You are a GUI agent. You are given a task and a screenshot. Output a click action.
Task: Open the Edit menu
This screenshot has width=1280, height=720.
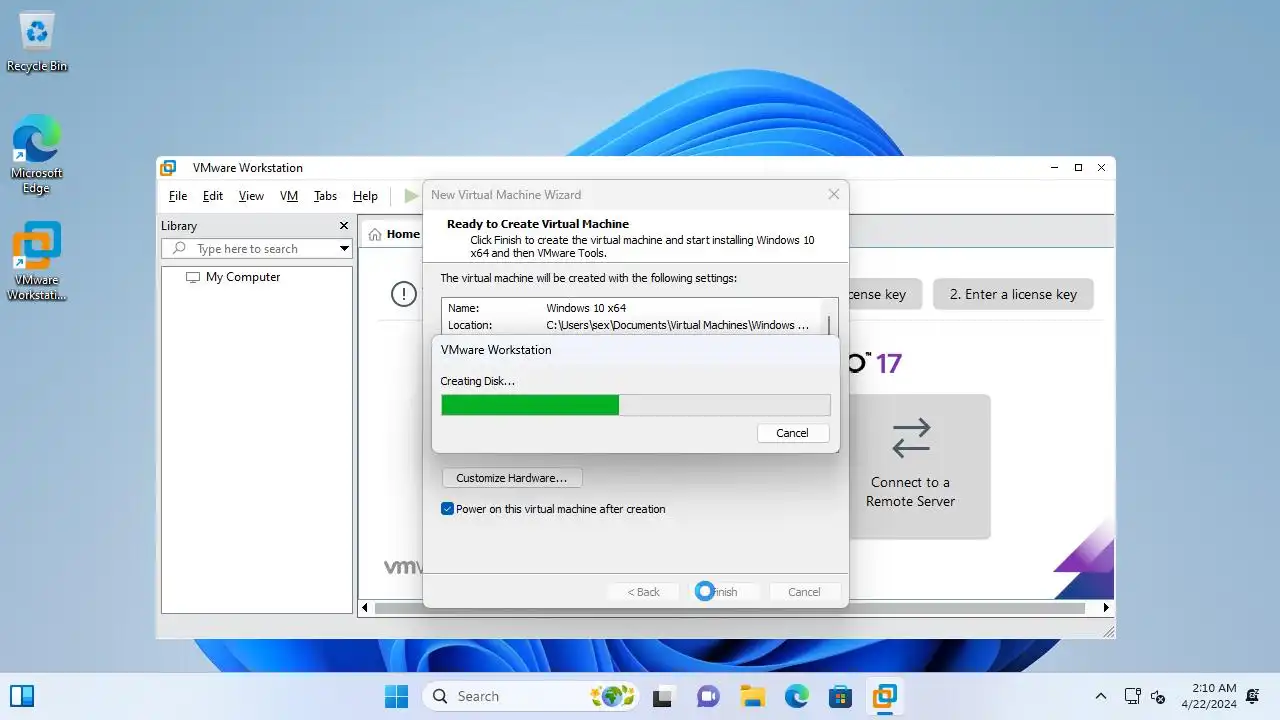pyautogui.click(x=213, y=196)
